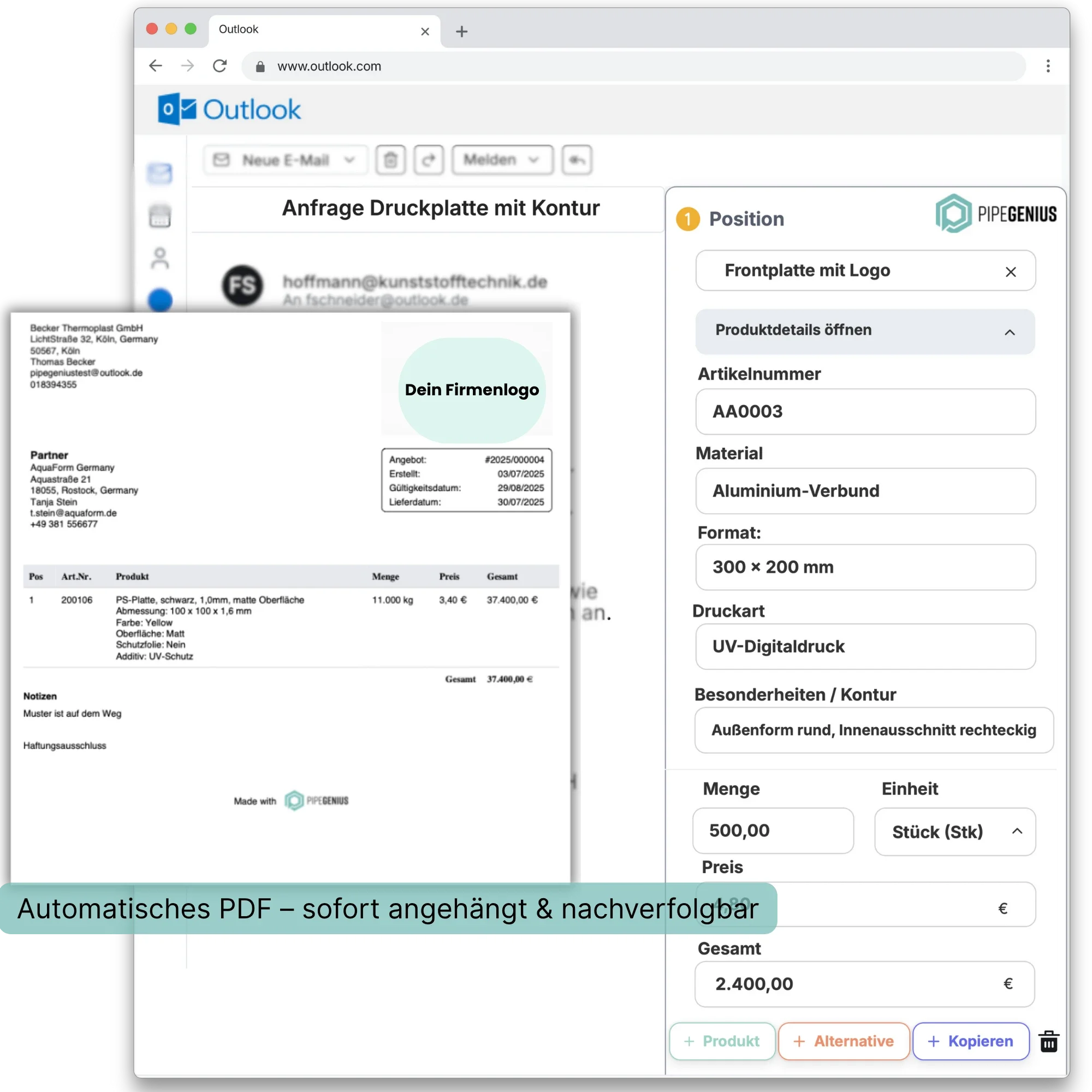
Task: Open the Stück (Stk) unit dropdown
Action: point(954,832)
